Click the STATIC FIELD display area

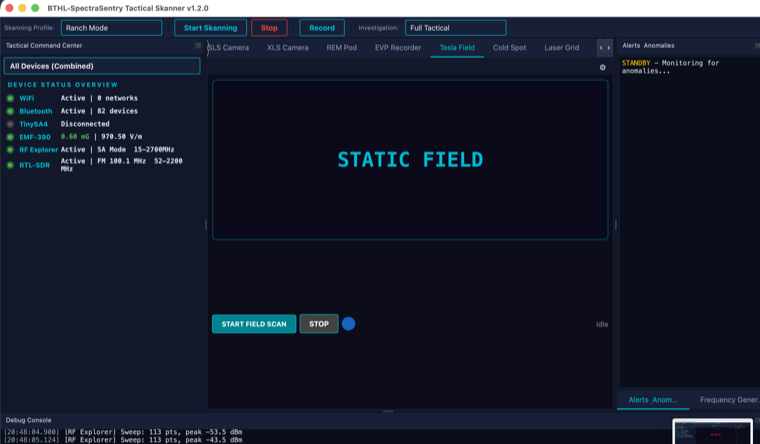(x=410, y=160)
